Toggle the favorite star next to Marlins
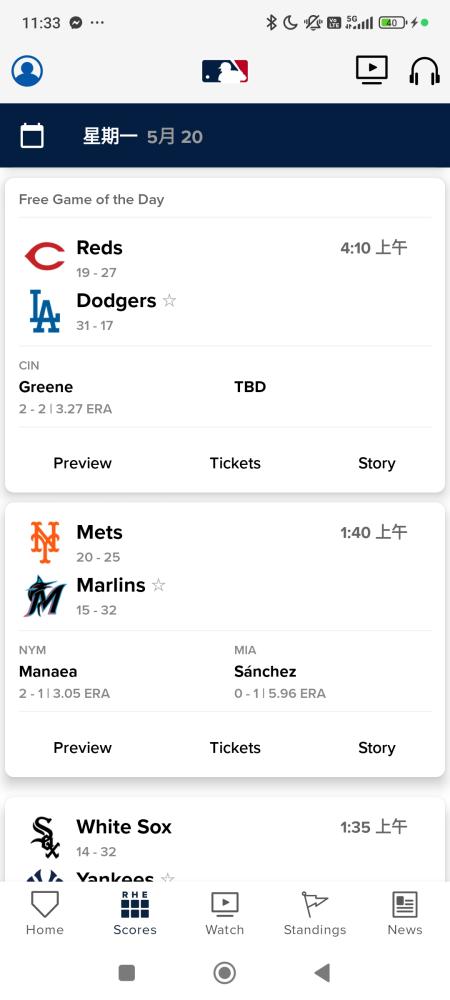The image size is (450, 1000). point(159,585)
